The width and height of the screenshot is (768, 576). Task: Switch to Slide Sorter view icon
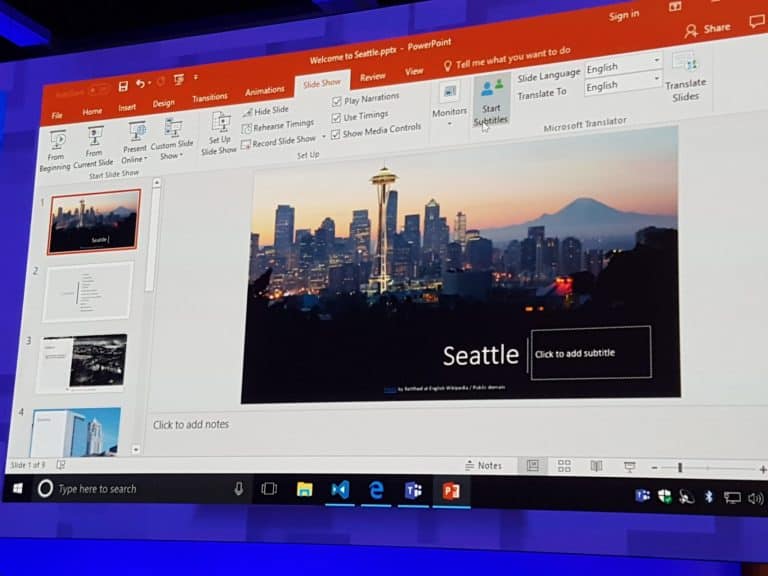pyautogui.click(x=564, y=465)
